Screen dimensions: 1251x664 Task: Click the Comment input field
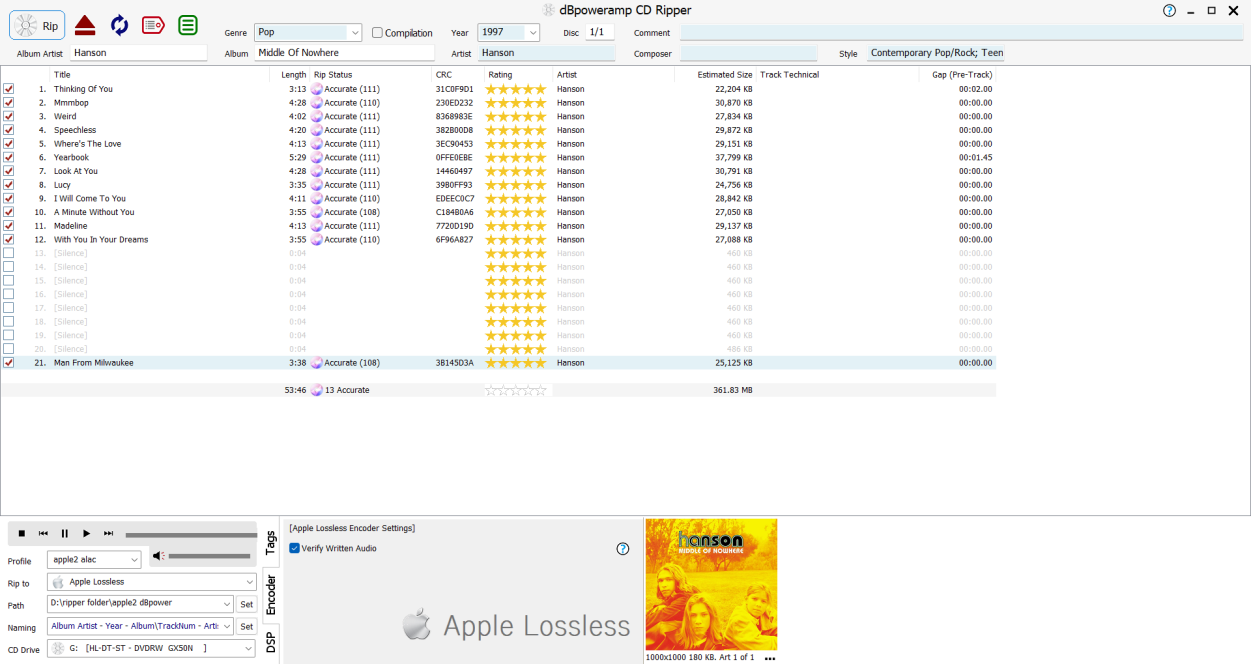pyautogui.click(x=963, y=33)
